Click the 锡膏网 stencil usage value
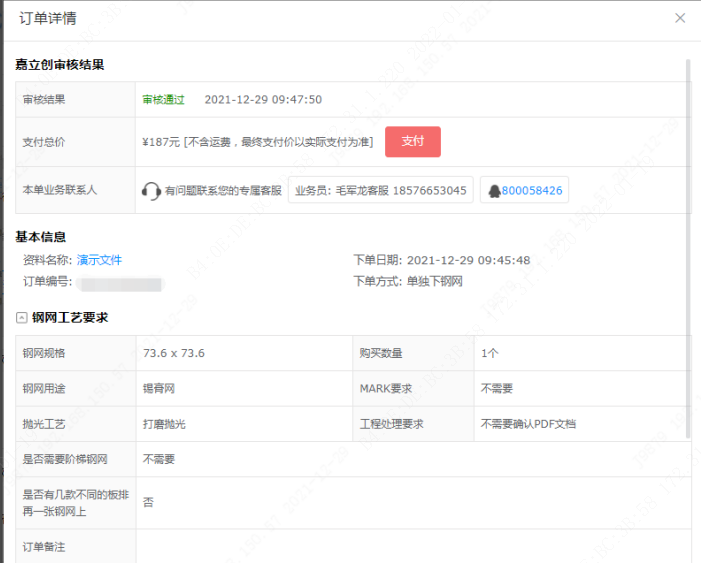This screenshot has width=701, height=563. point(159,388)
